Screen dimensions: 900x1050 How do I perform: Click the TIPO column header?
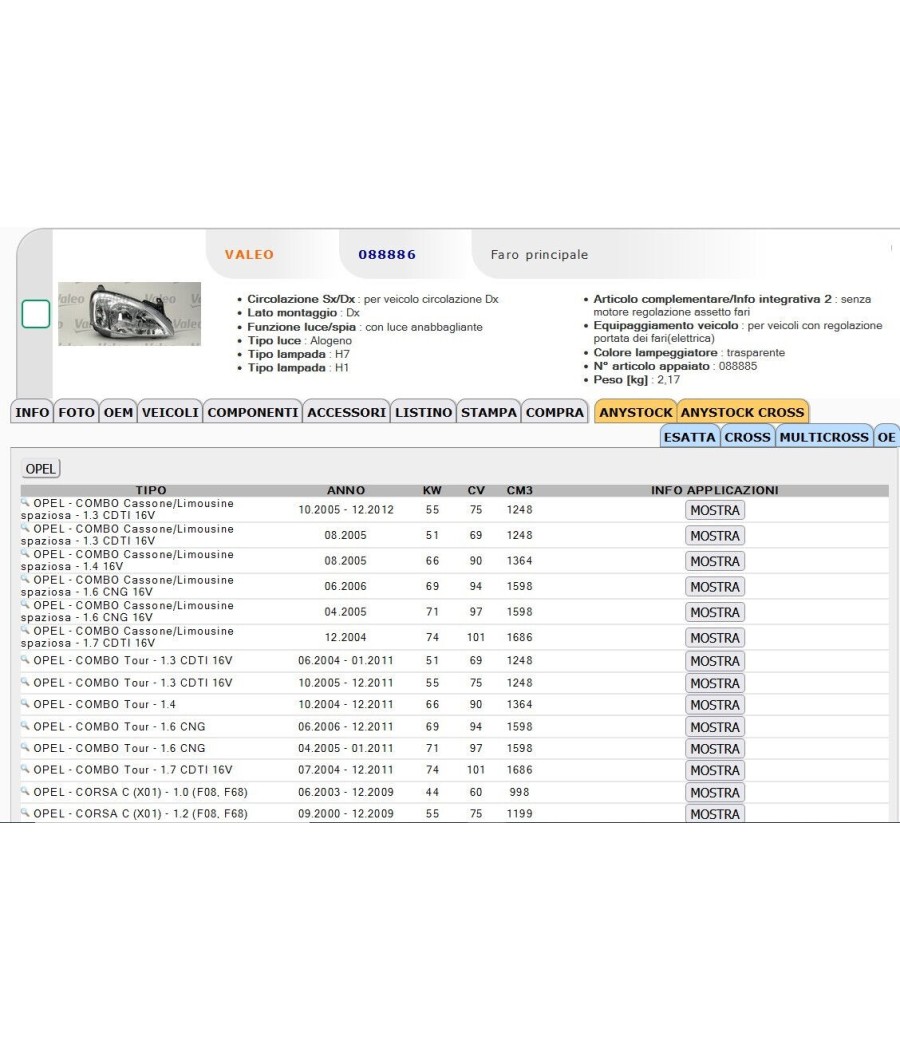coord(151,490)
